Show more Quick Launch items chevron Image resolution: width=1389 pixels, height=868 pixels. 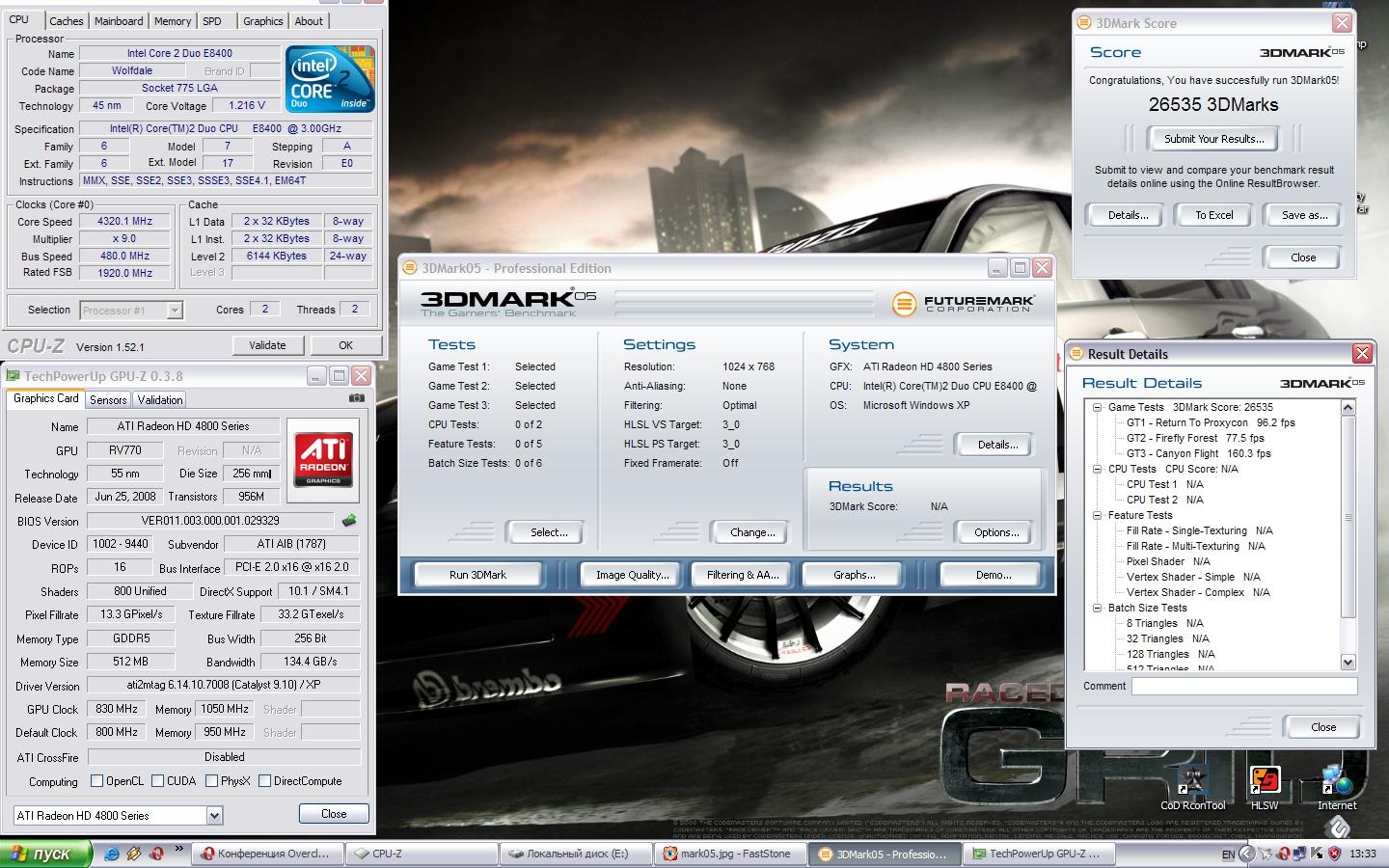[178, 850]
